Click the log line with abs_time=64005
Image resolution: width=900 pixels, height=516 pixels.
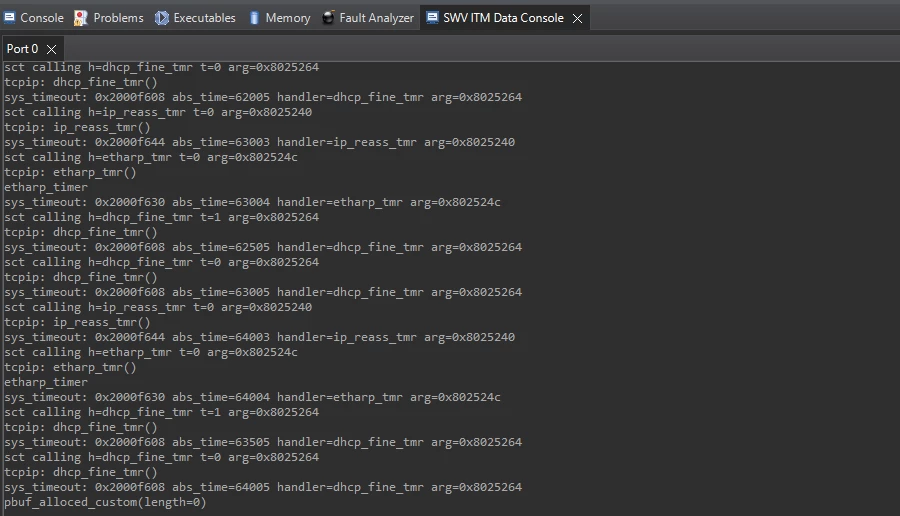pos(263,487)
